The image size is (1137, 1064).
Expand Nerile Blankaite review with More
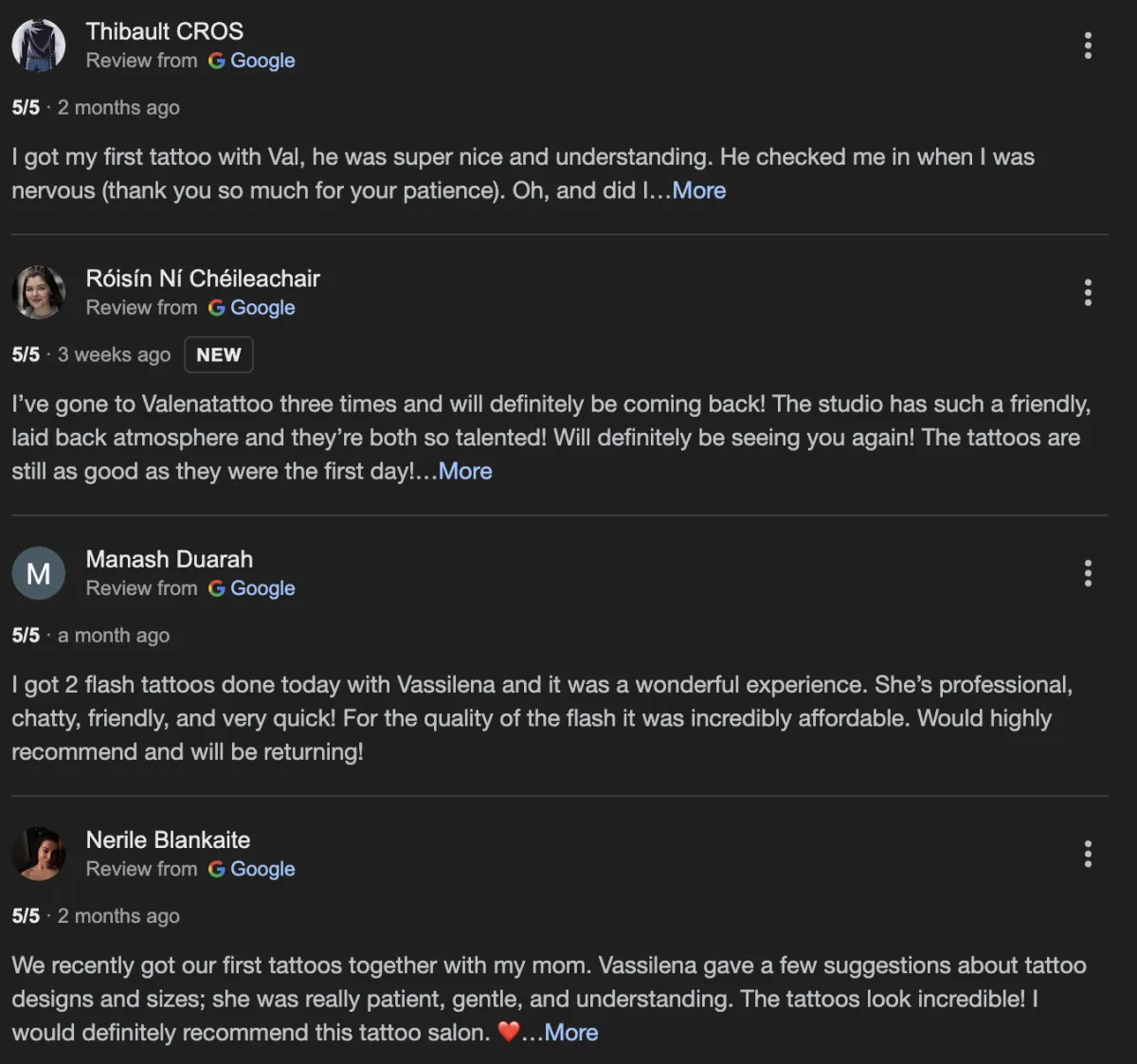pos(571,1033)
